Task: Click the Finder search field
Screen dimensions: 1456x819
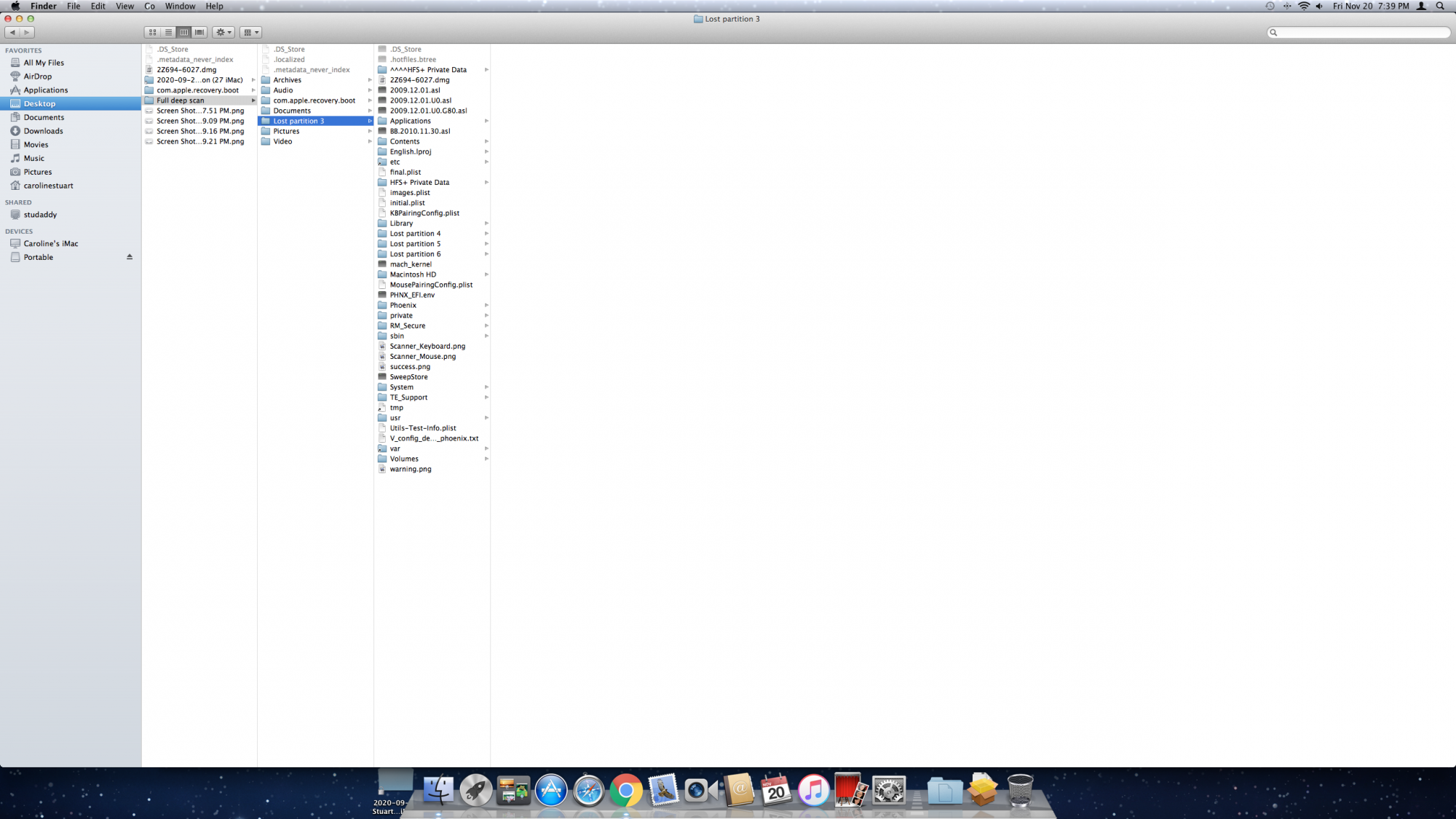Action: click(x=1358, y=32)
